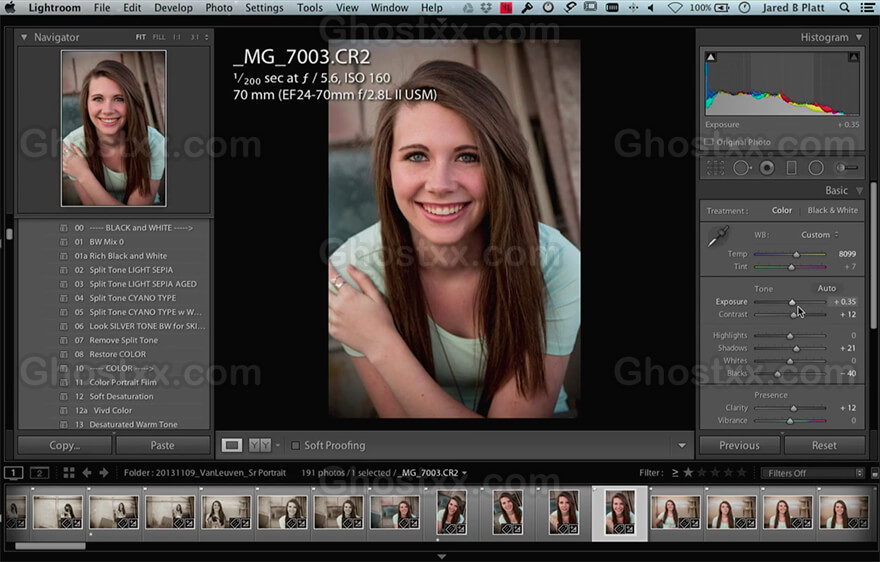Viewport: 880px width, 562px height.
Task: Set filter rating to one star
Action: (688, 473)
